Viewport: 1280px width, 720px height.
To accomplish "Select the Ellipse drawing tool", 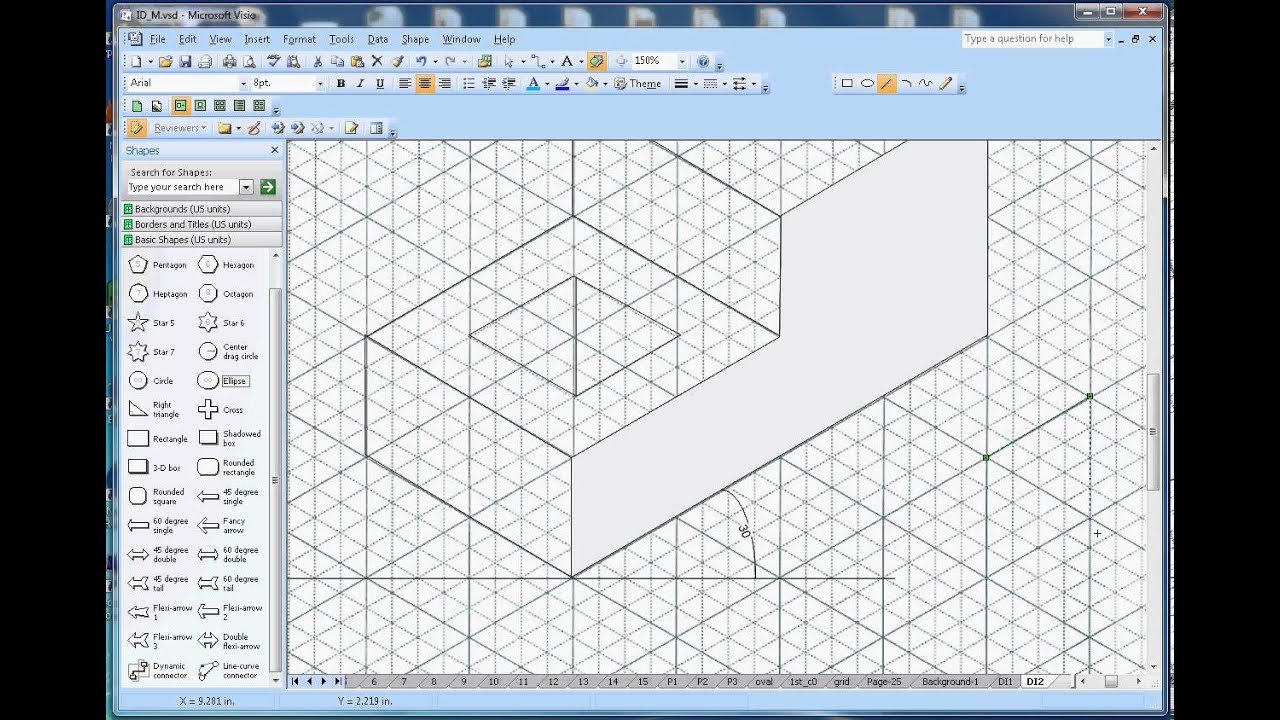I will (867, 84).
